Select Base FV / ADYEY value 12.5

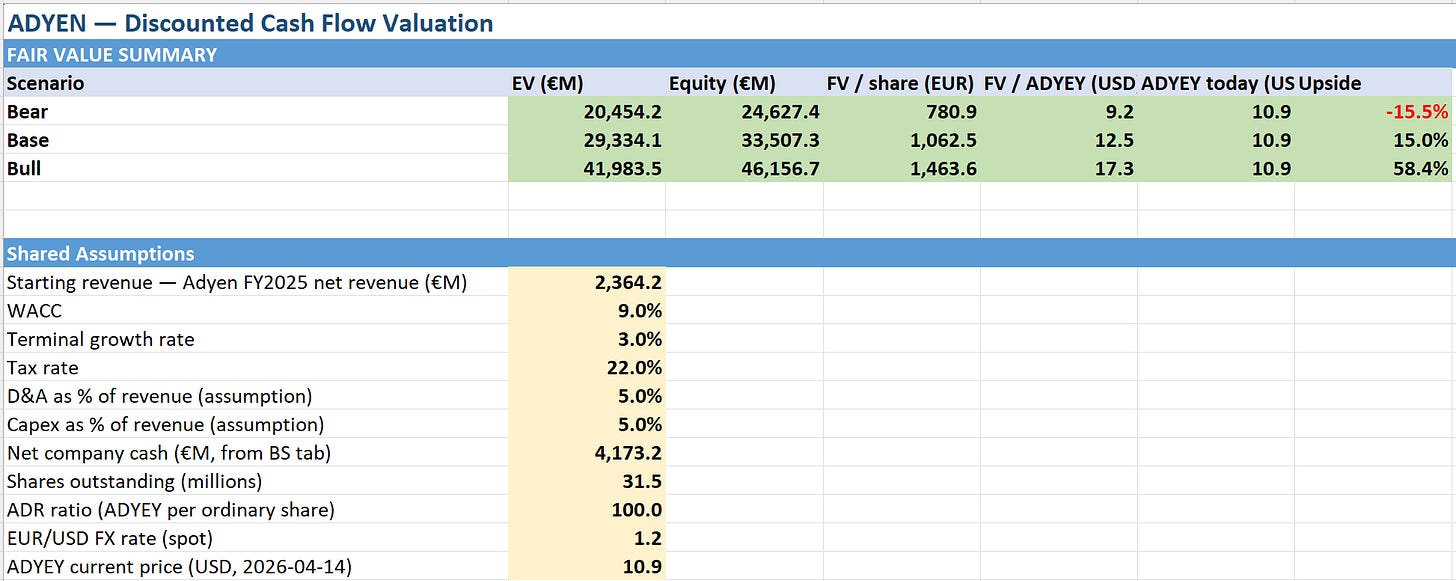(x=1059, y=140)
